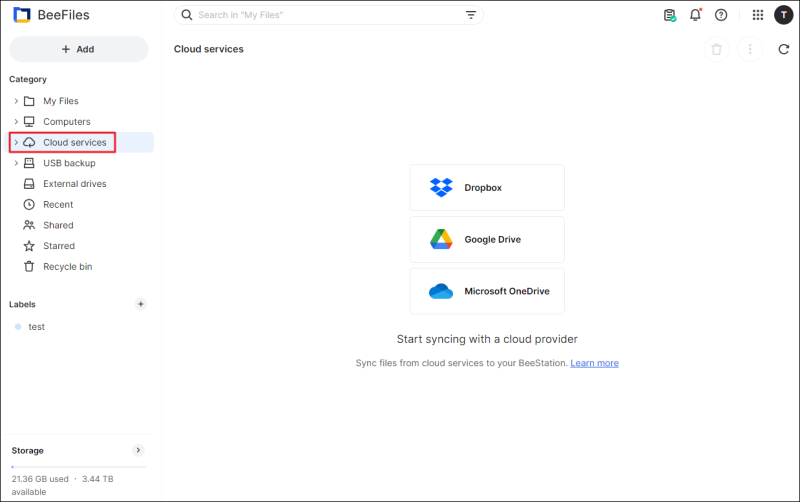Click the search magnifier icon
800x502 pixels.
point(187,15)
